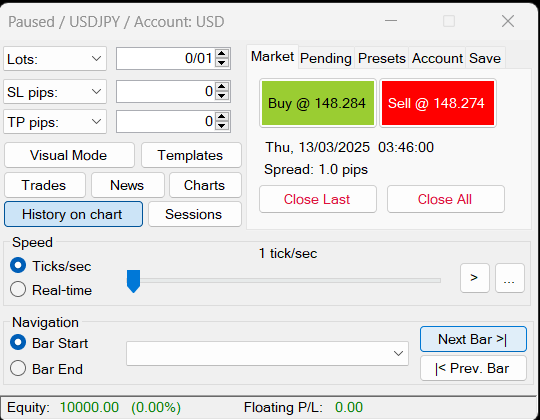The height and width of the screenshot is (420, 540).
Task: Click the speed slider thumb
Action: [134, 281]
